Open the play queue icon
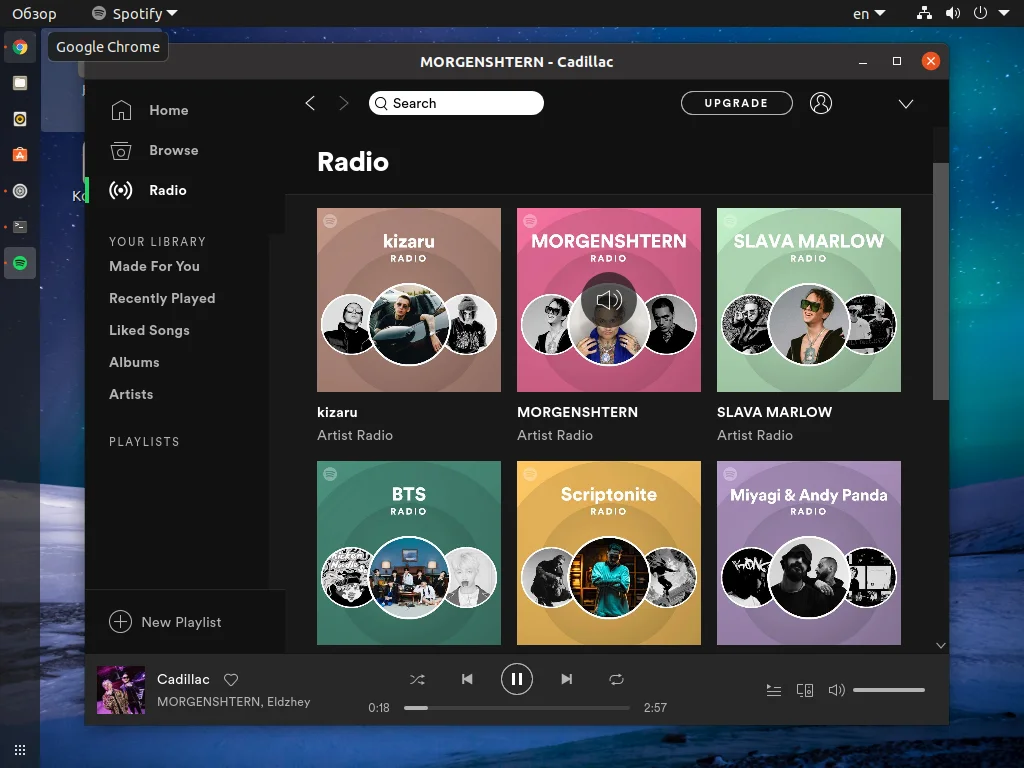 coord(773,690)
